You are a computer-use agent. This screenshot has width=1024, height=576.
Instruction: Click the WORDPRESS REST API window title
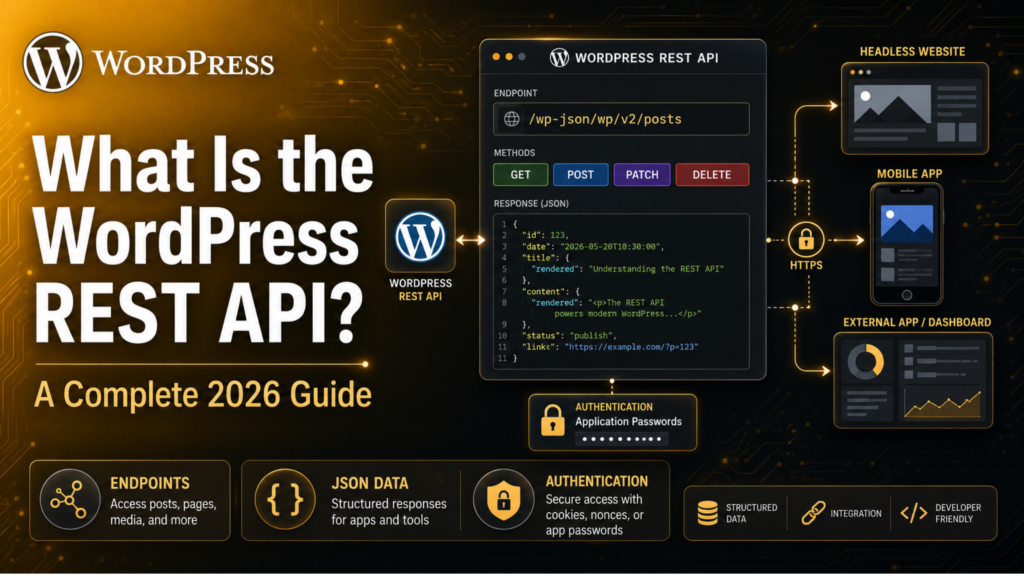[x=647, y=57]
